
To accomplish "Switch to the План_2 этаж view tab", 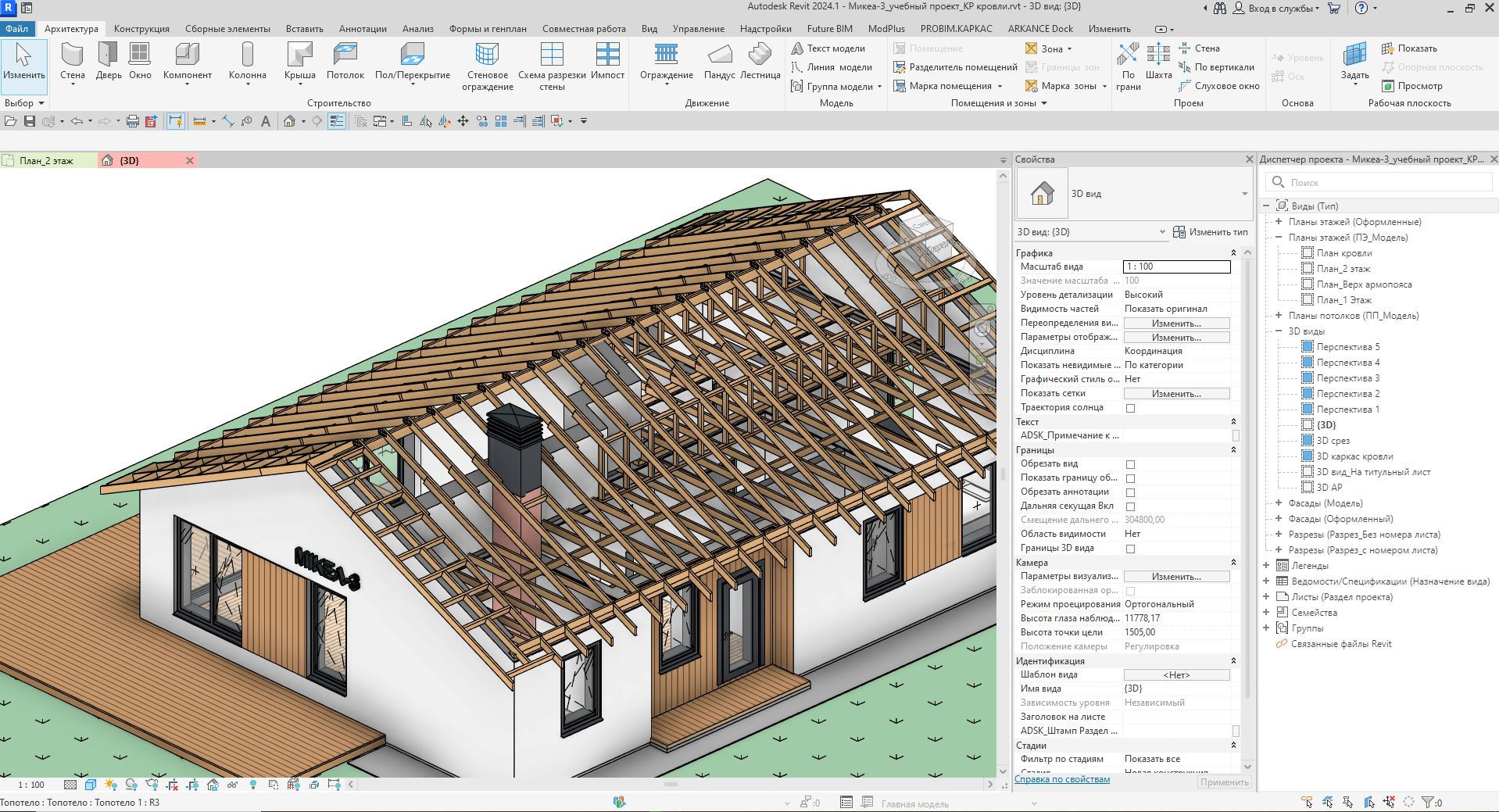I will [47, 161].
